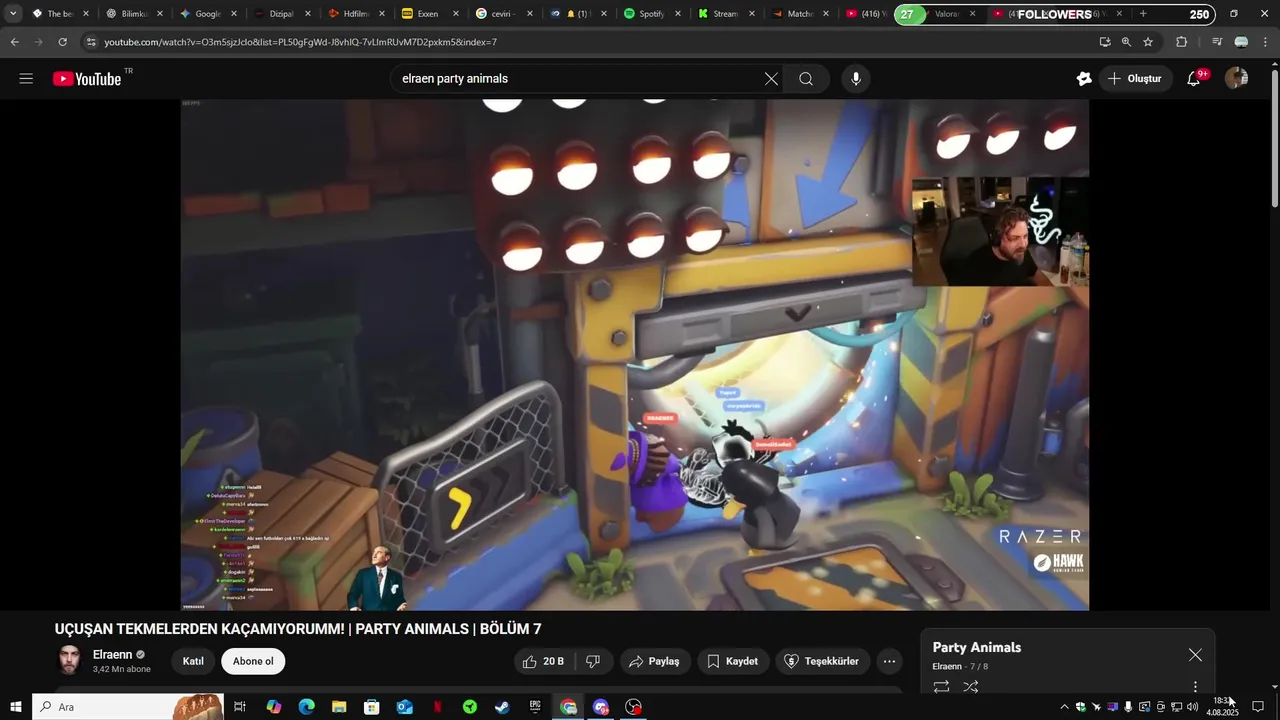Click the taskbar clock 4.08.2025

1222,707
